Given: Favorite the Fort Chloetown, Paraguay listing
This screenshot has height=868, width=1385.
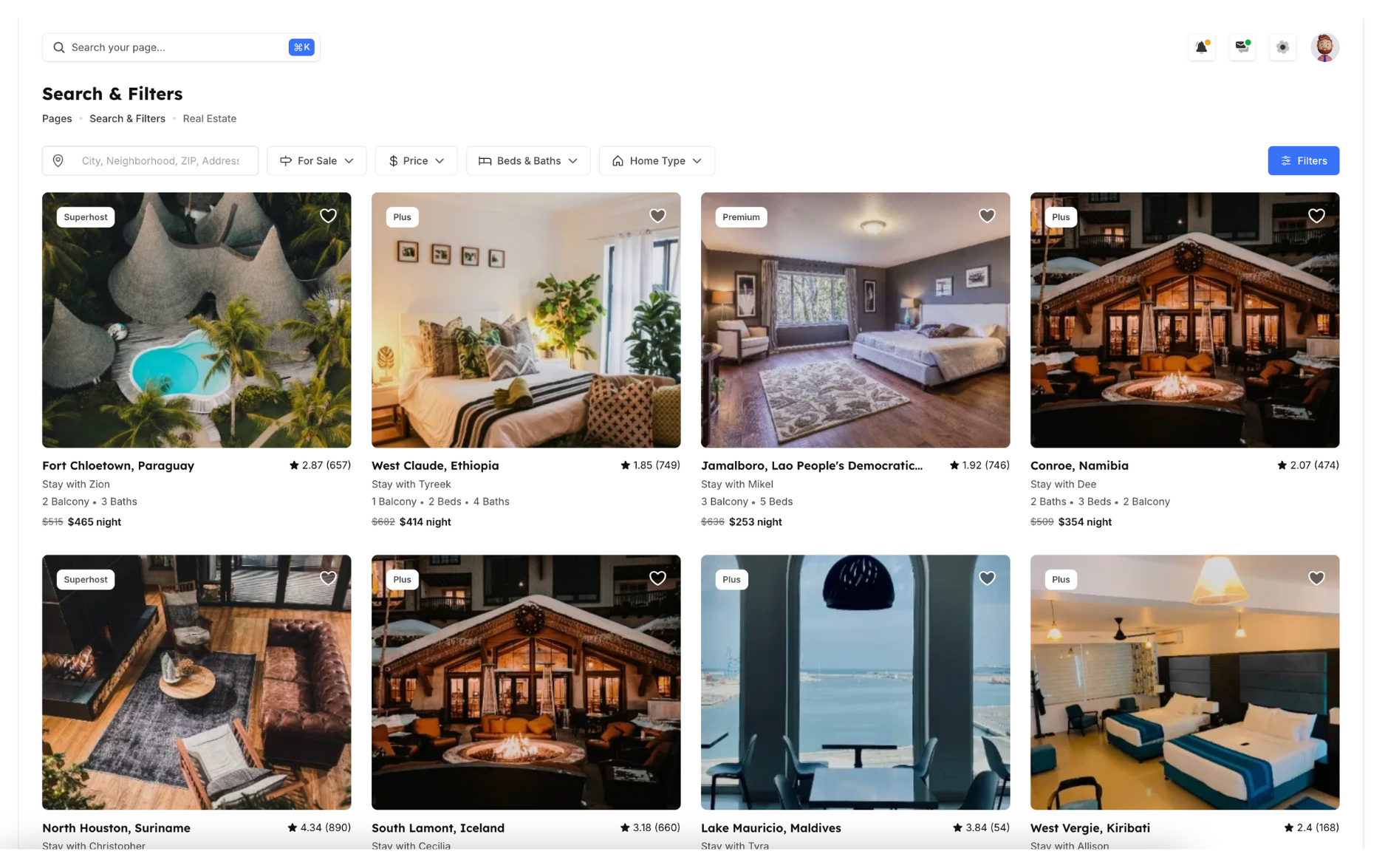Looking at the screenshot, I should pyautogui.click(x=328, y=216).
